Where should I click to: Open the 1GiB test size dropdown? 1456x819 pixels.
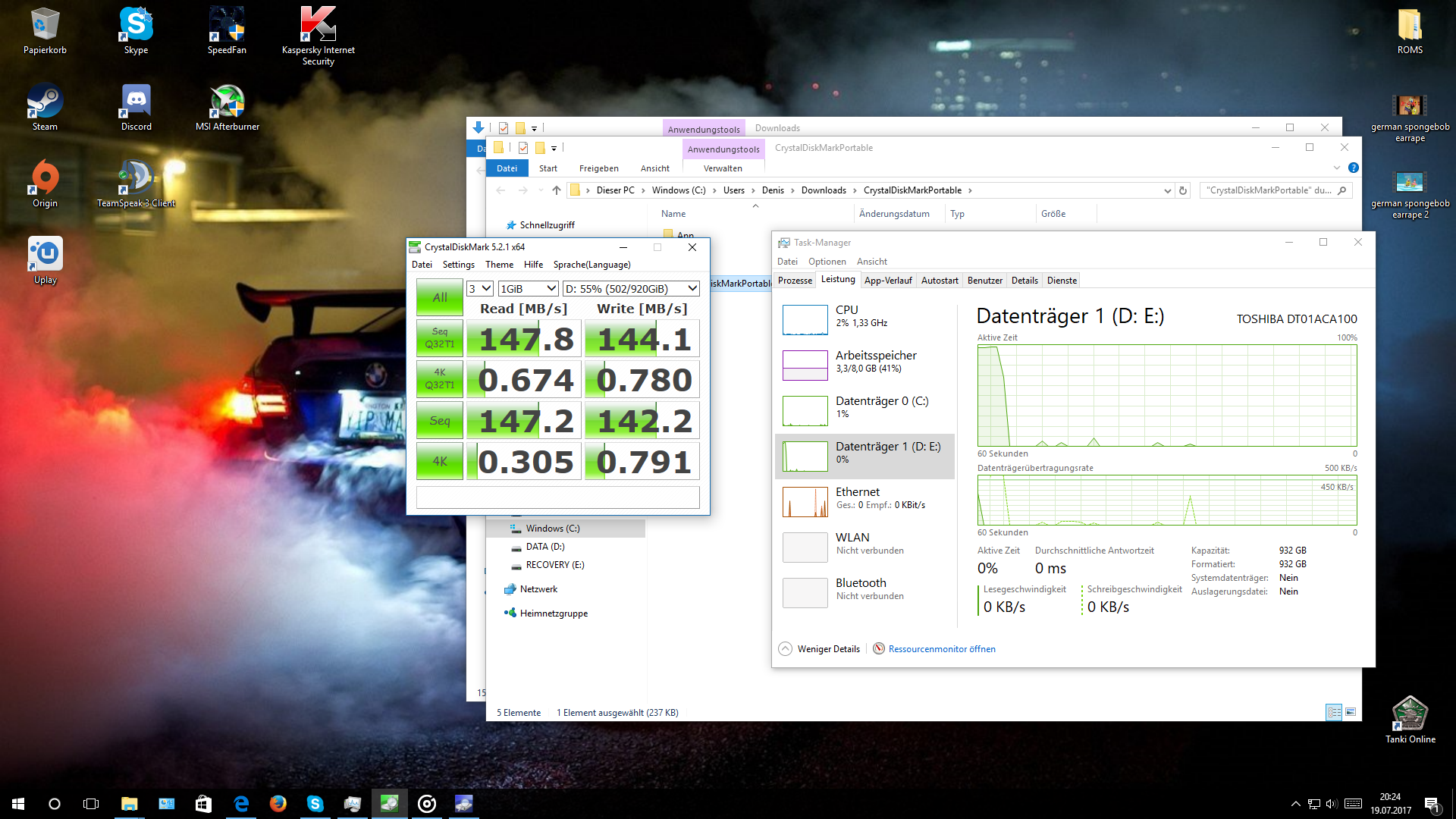[x=529, y=289]
